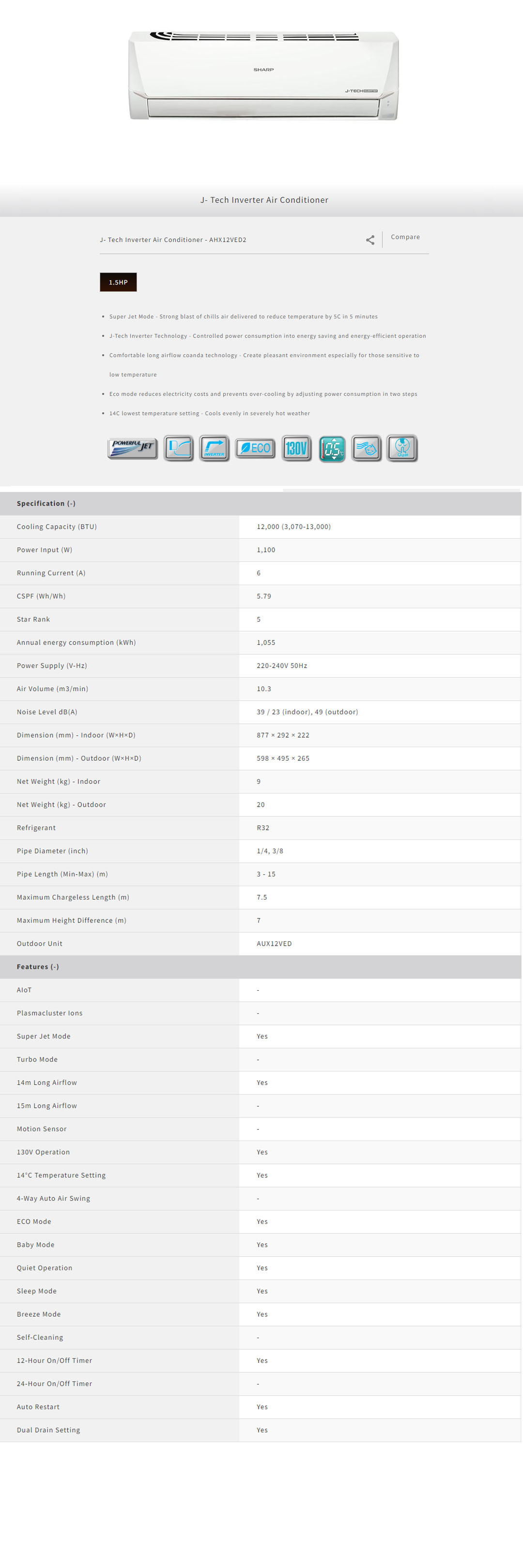
Task: Select the Coanda airflow feature icon
Action: click(178, 449)
